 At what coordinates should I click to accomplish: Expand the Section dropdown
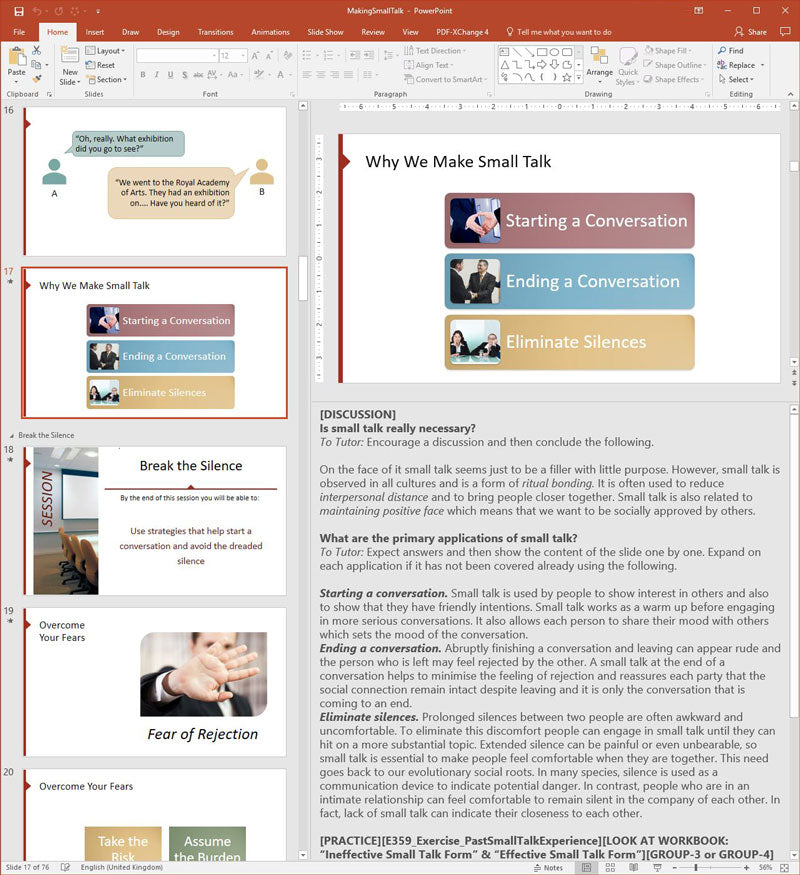pyautogui.click(x=106, y=80)
